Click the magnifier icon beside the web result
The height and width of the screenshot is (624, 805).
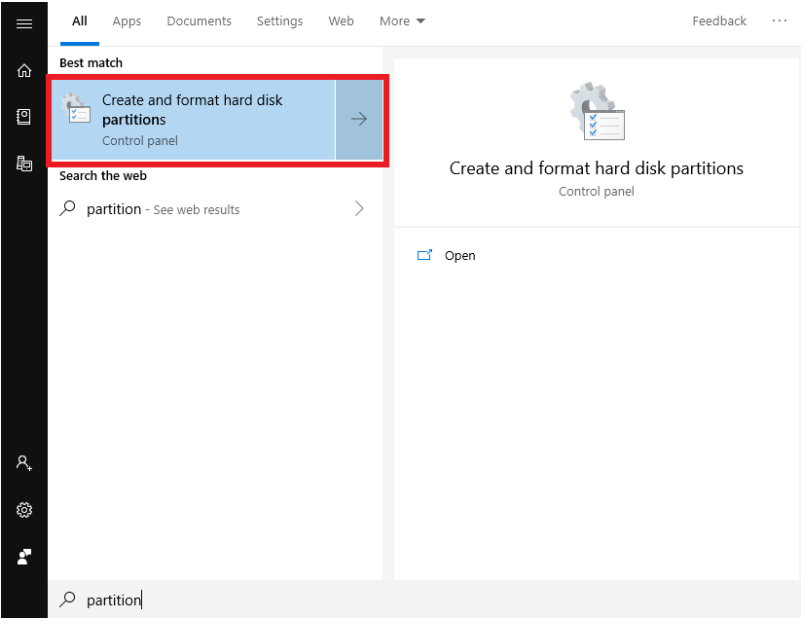click(x=67, y=209)
